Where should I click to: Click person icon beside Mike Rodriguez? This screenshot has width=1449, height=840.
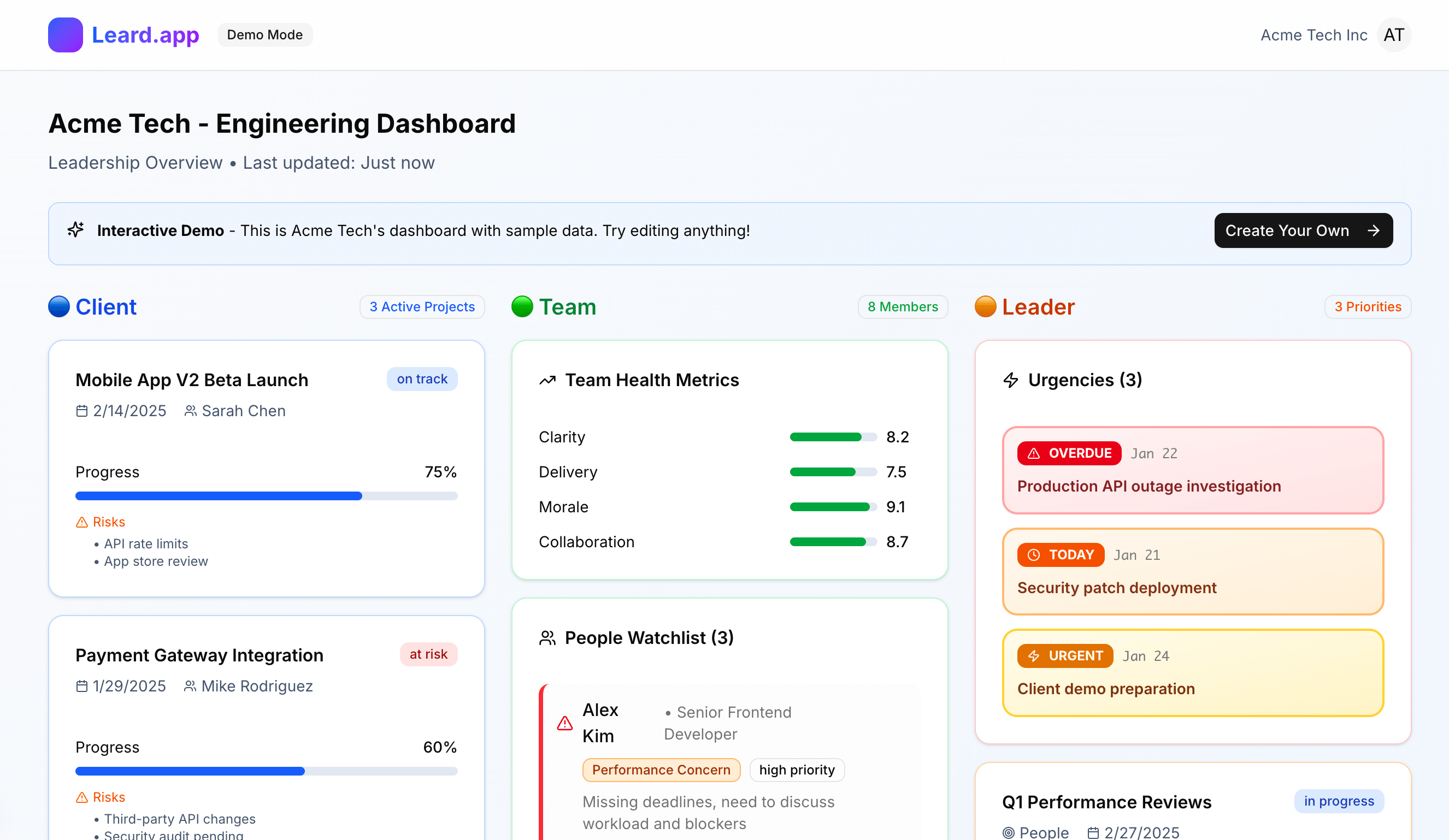point(190,686)
